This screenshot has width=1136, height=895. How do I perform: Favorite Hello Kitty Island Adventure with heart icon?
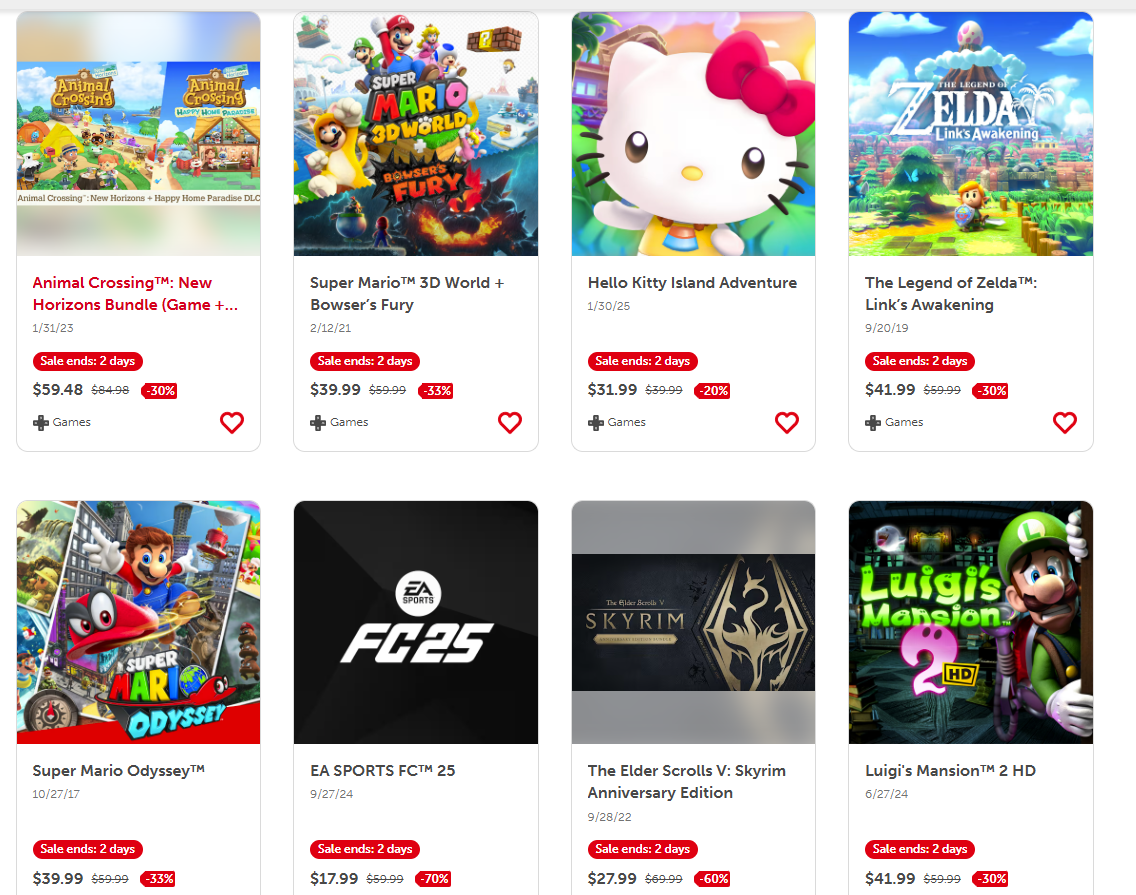coord(787,422)
